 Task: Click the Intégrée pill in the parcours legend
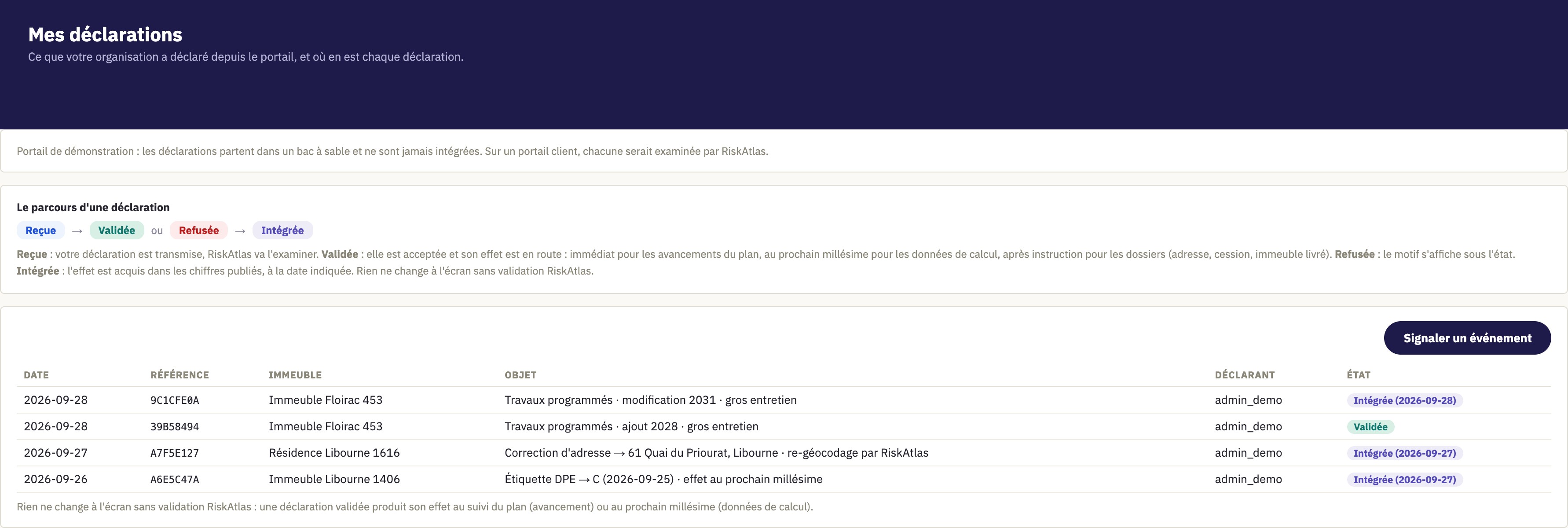(282, 230)
